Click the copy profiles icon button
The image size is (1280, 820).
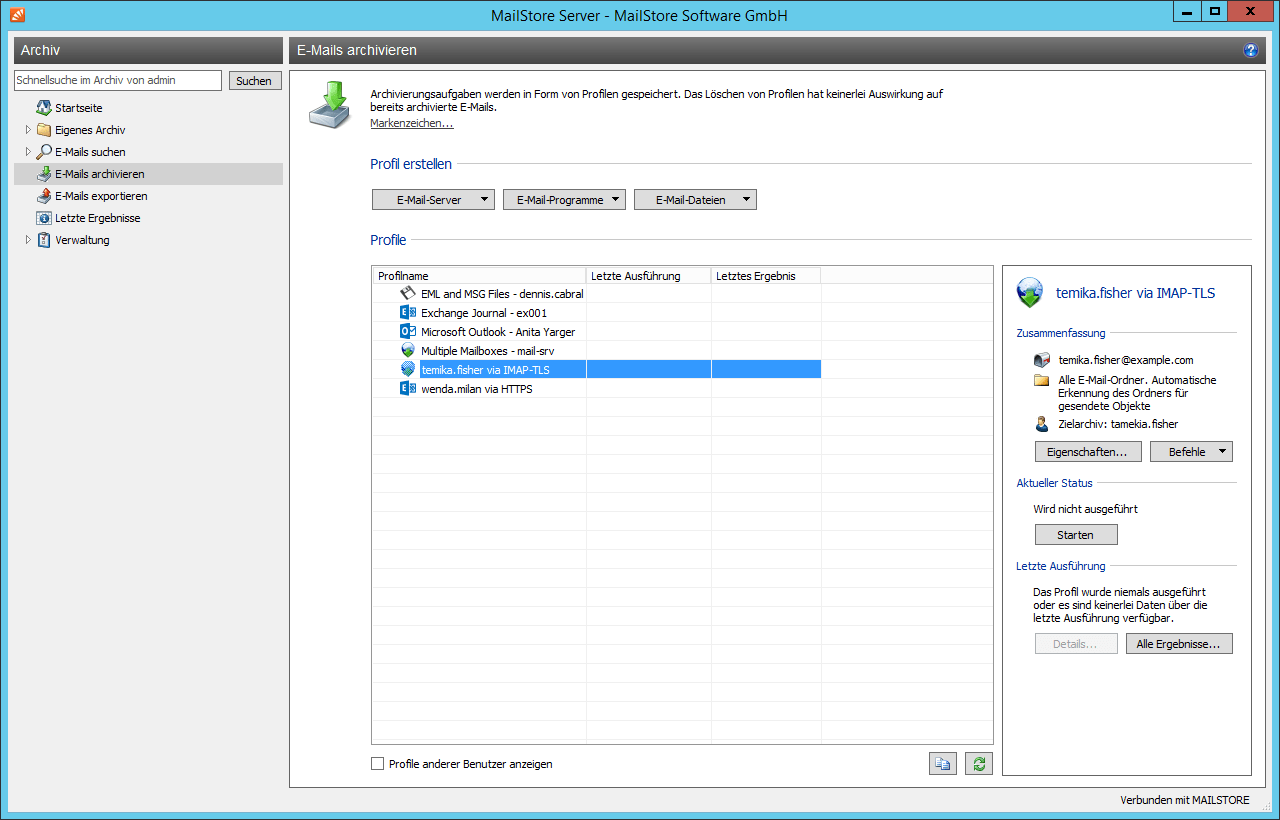click(942, 764)
